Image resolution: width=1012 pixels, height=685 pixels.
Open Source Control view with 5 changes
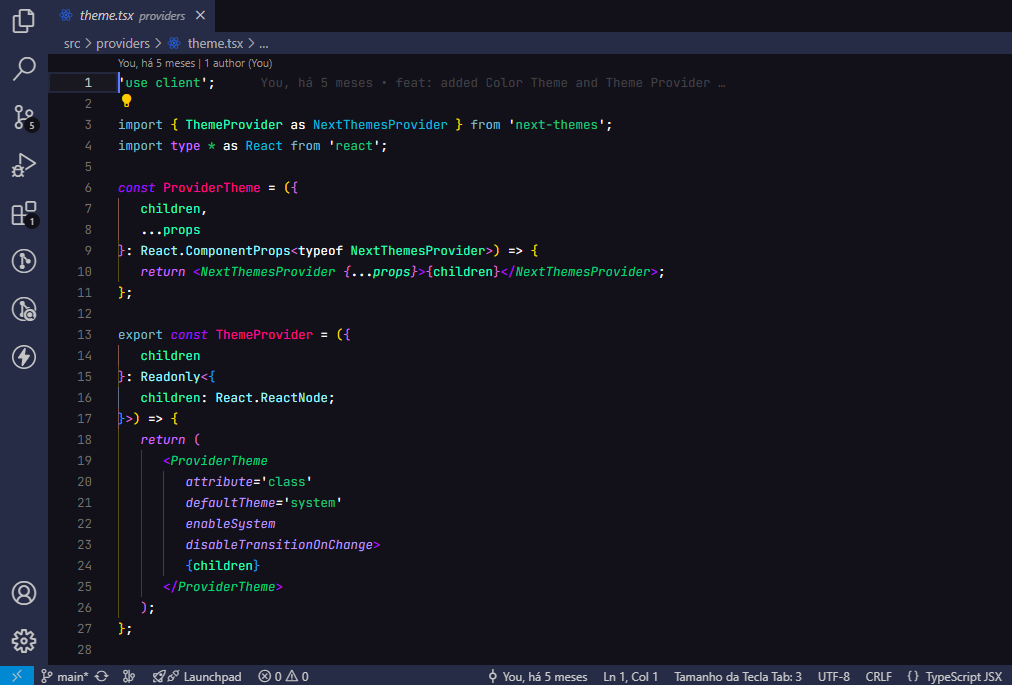coord(25,118)
